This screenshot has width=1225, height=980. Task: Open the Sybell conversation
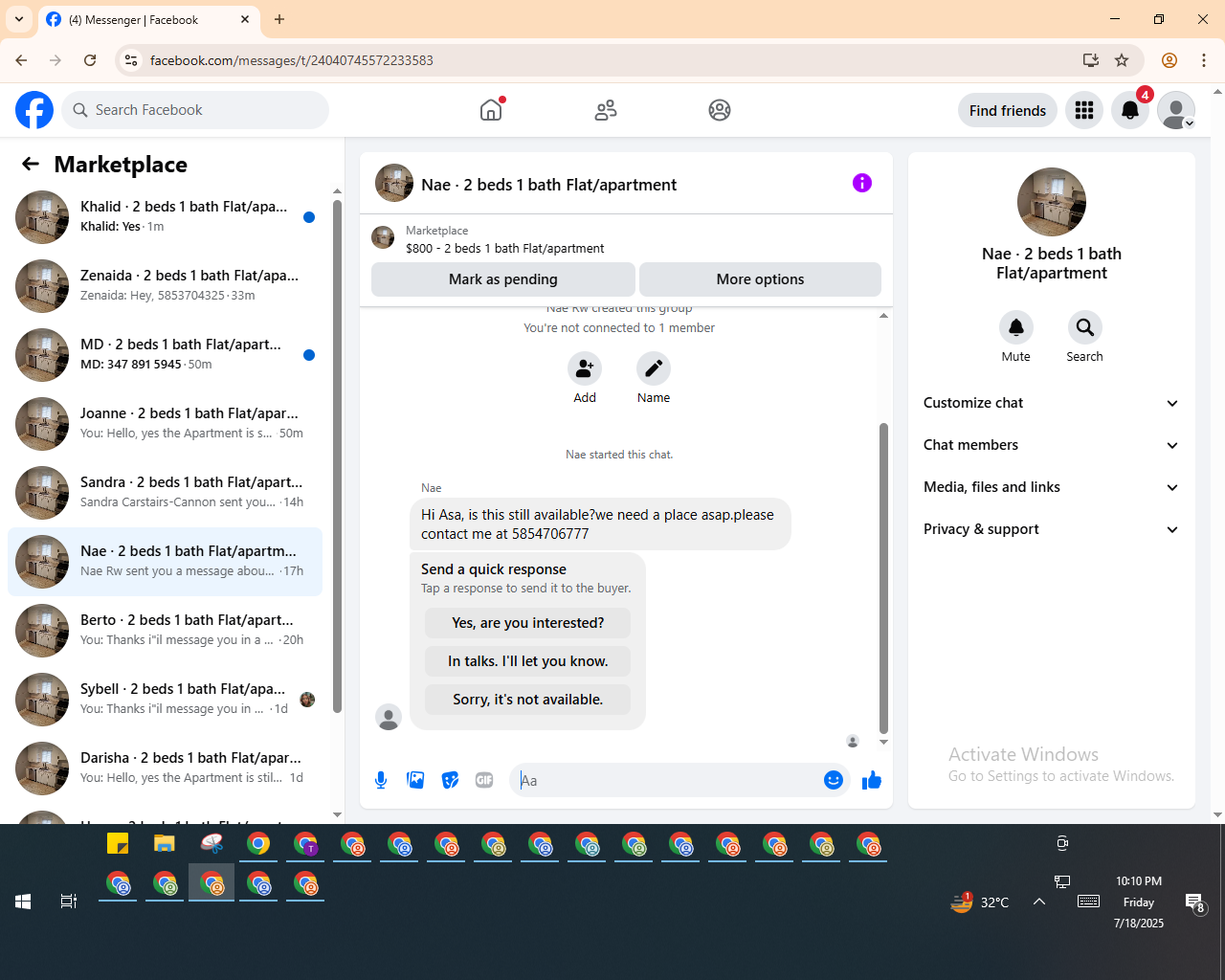point(166,700)
